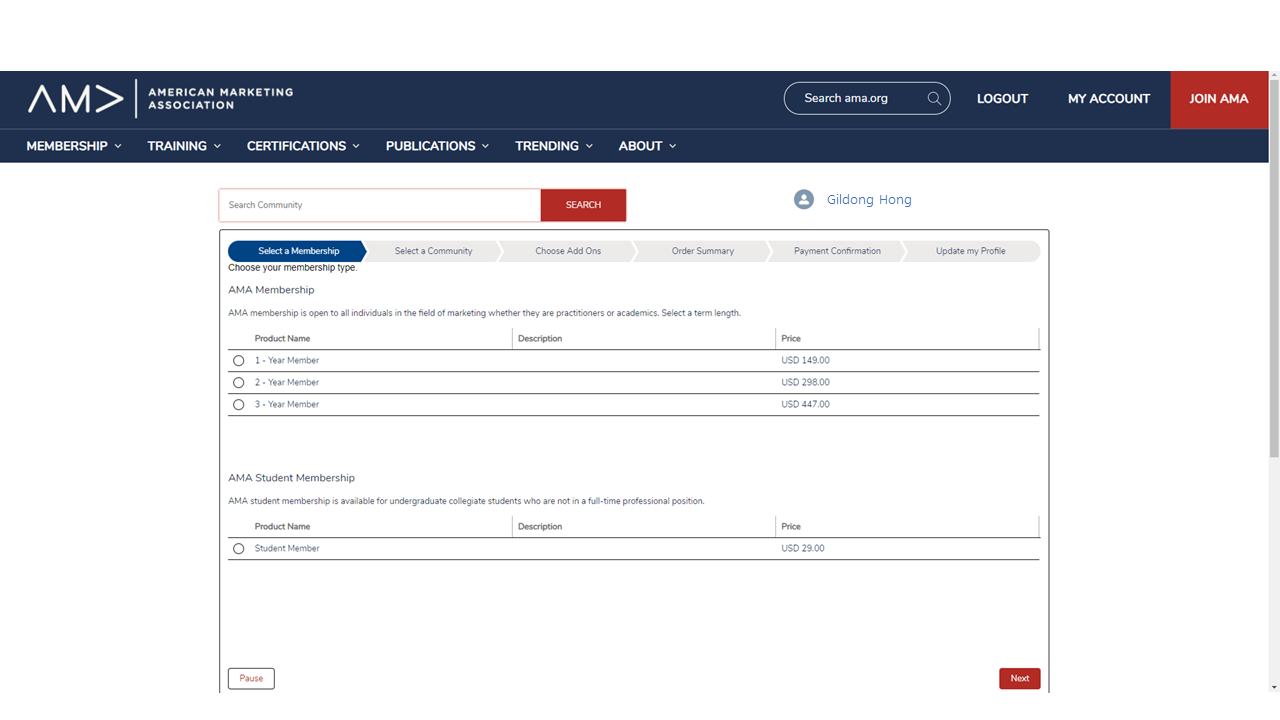Expand the About menu chevron
The width and height of the screenshot is (1280, 720).
click(x=672, y=146)
